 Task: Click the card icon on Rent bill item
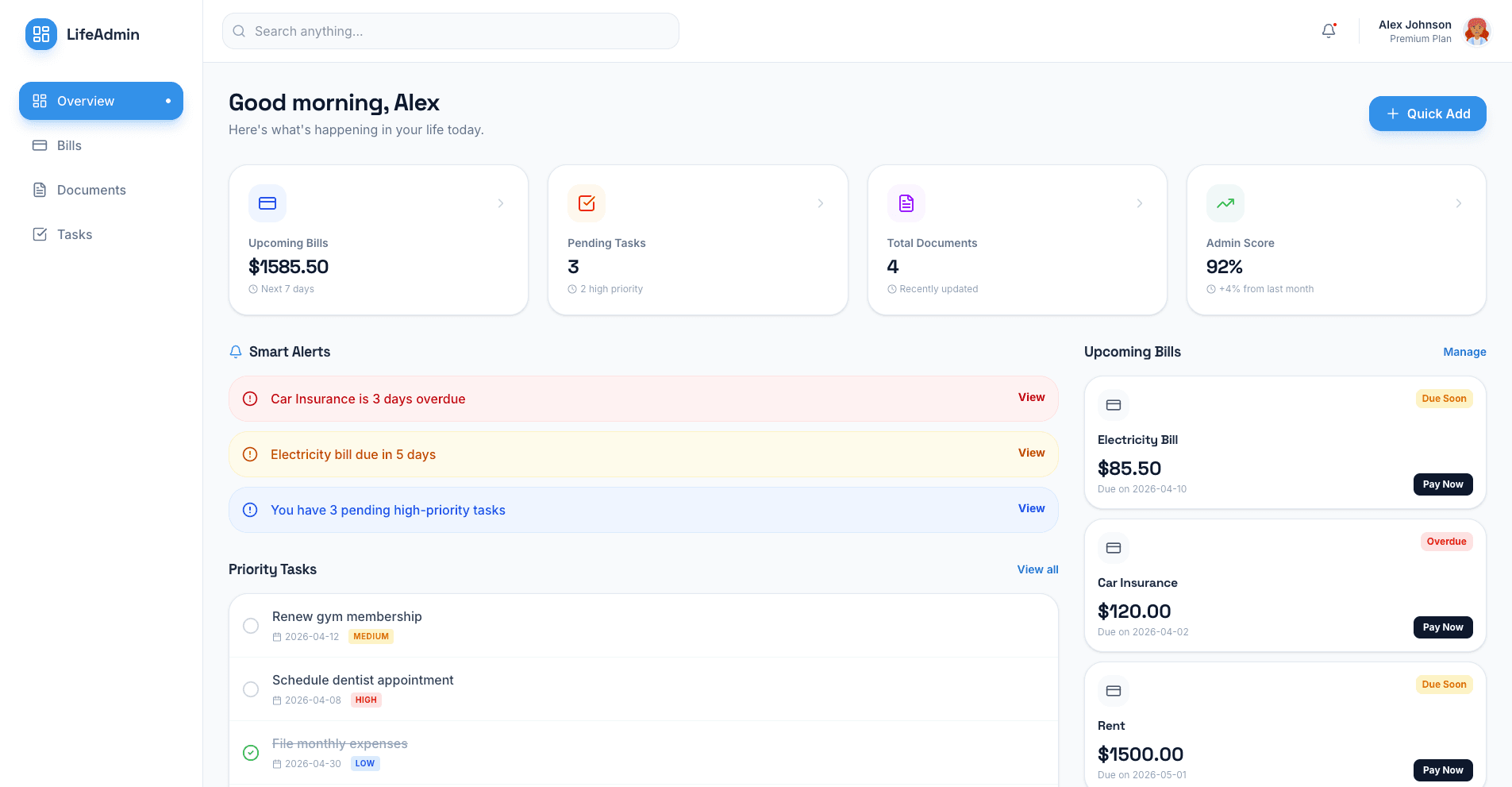point(1114,691)
